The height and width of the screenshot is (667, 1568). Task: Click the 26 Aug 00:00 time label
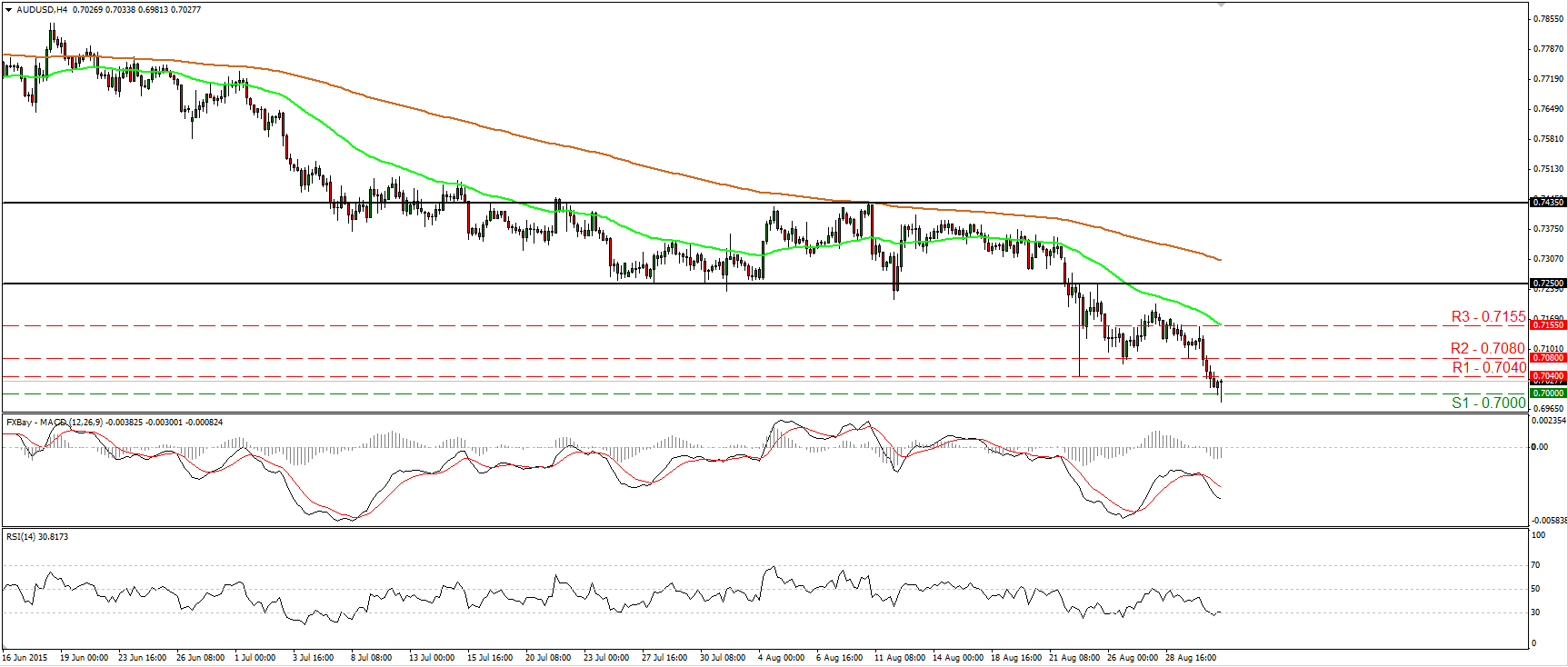pos(1133,658)
